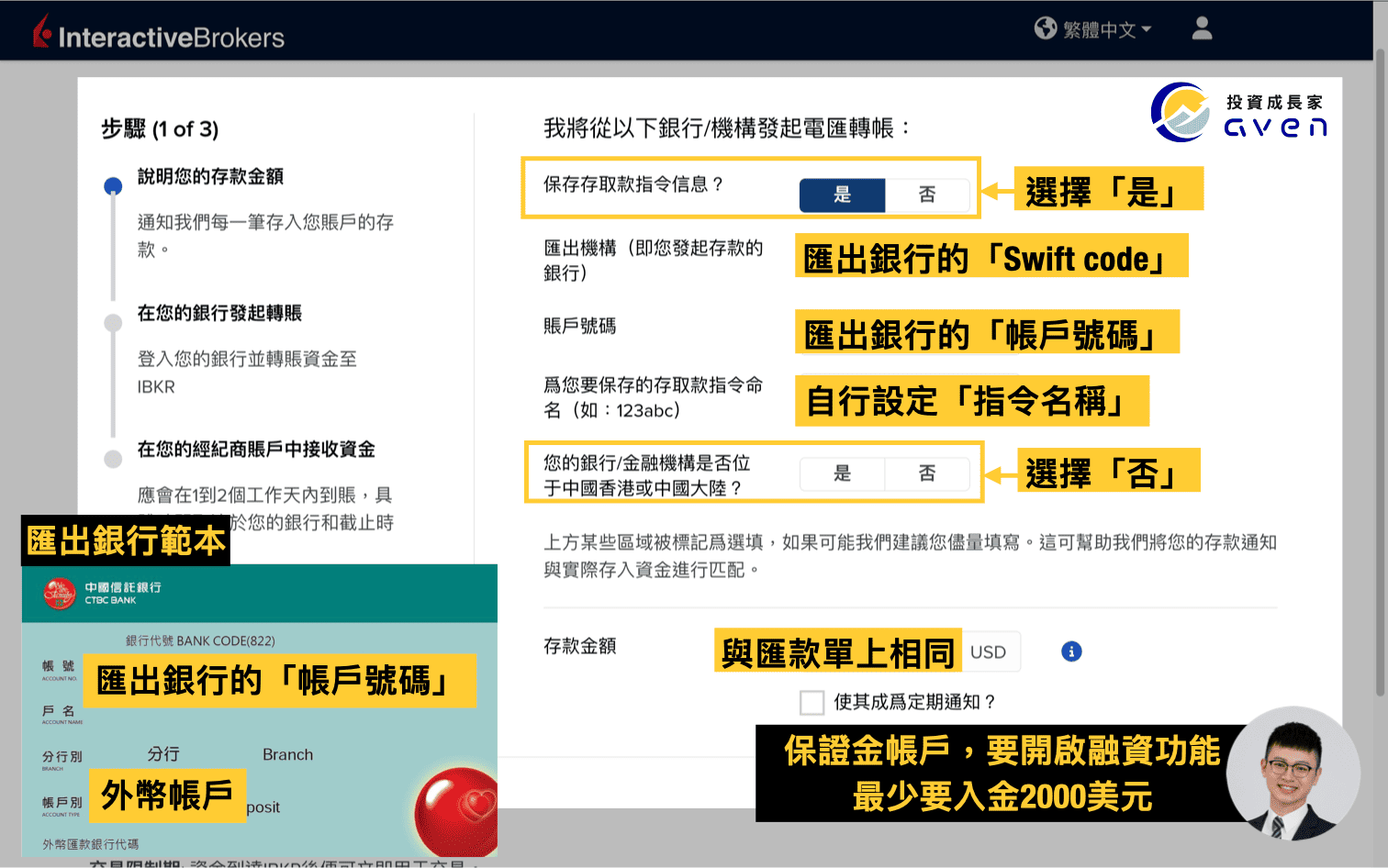The height and width of the screenshot is (868, 1388).
Task: Select the first step progress dot
Action: [113, 184]
